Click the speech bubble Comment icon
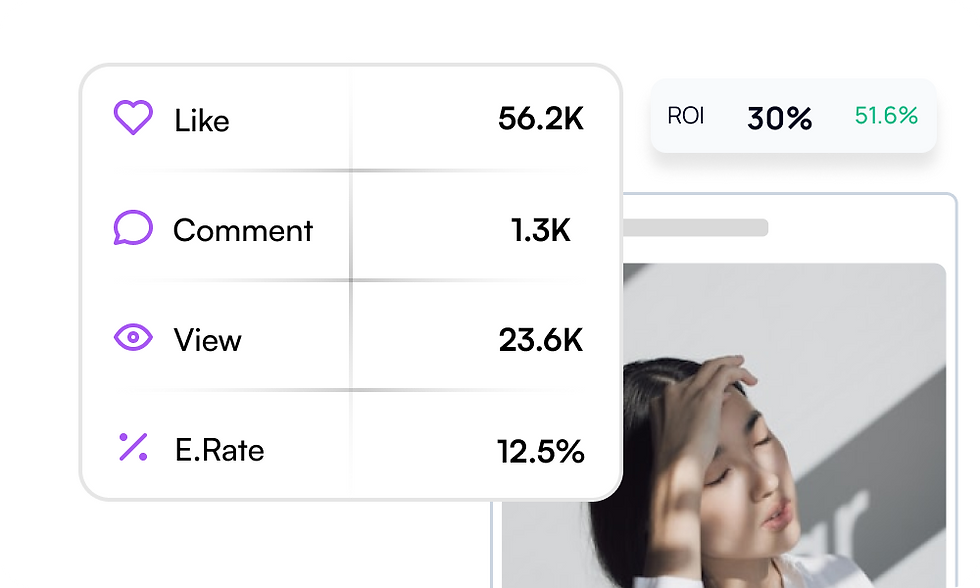The image size is (980, 588). pyautogui.click(x=133, y=229)
